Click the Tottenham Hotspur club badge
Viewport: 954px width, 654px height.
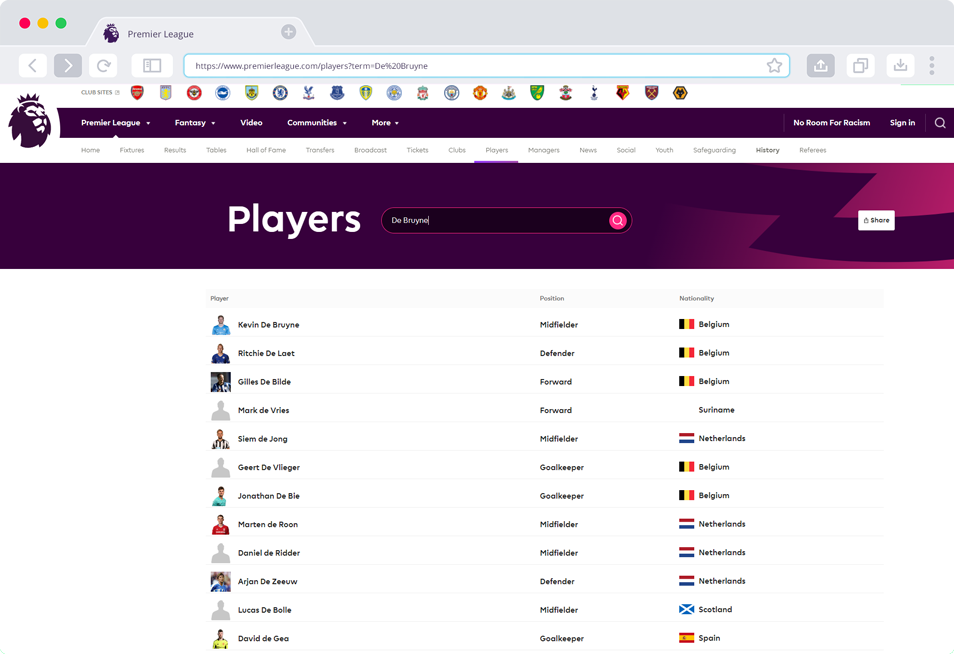click(x=594, y=93)
